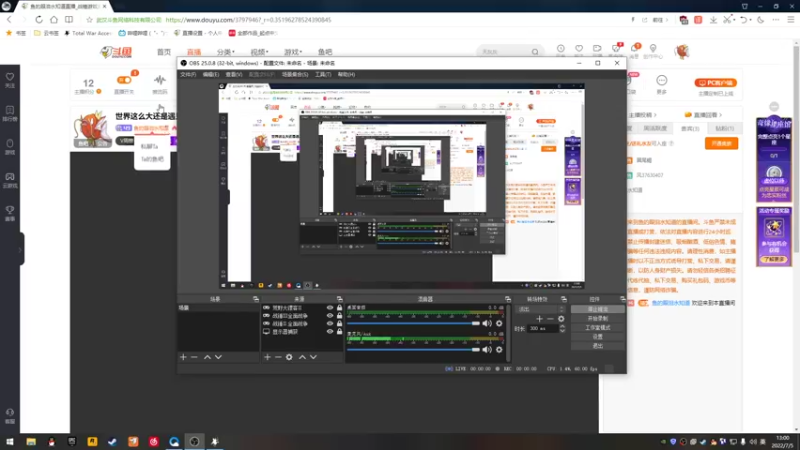Toggle the Douyu live broadcast switch

(x=123, y=80)
